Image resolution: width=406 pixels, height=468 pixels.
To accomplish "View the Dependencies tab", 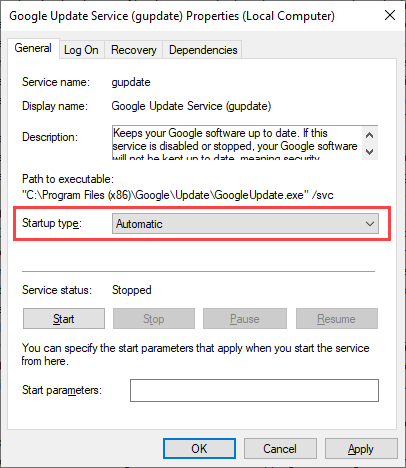I will 203,50.
